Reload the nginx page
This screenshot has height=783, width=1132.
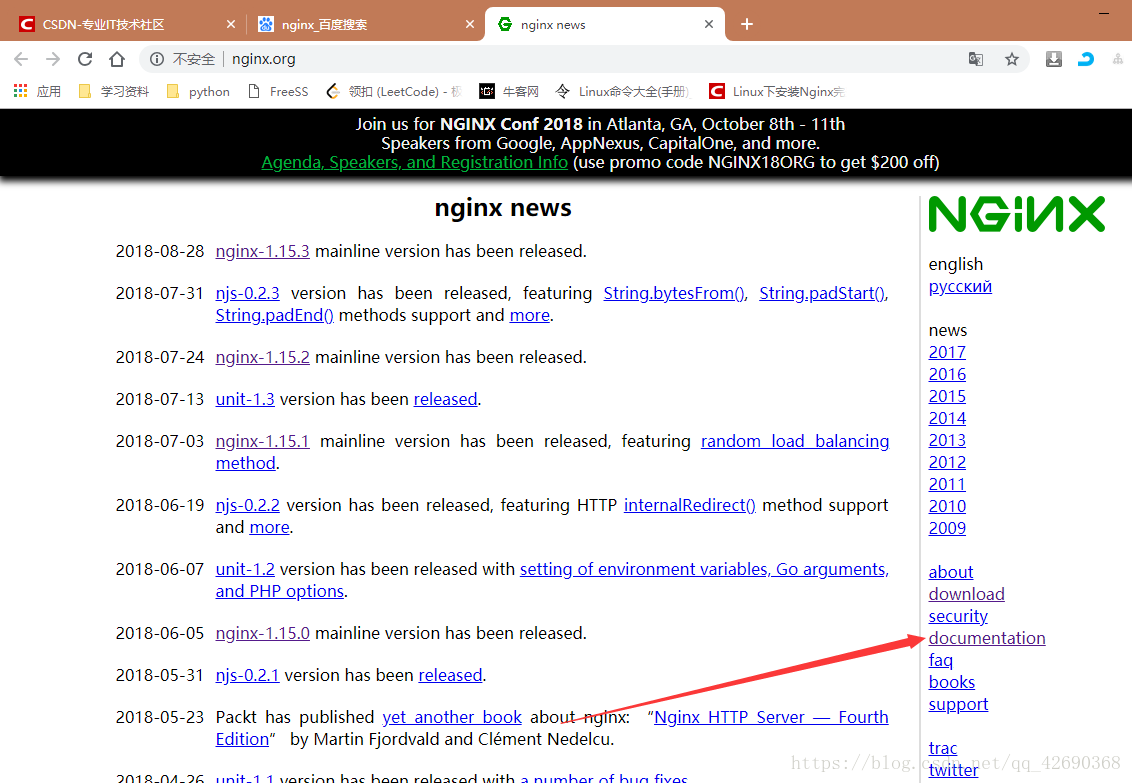click(85, 59)
